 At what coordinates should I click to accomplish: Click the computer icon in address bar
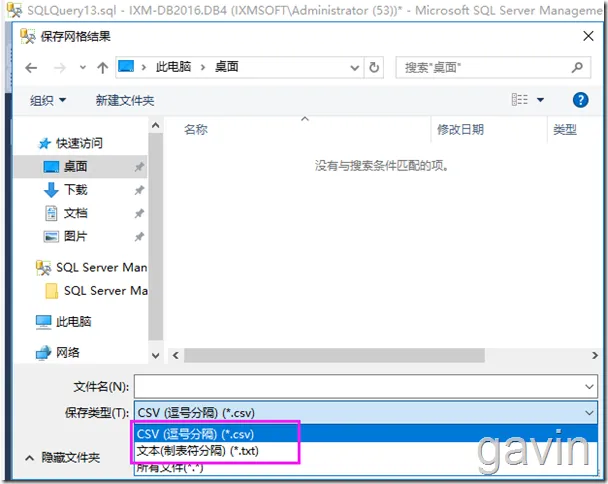[x=126, y=66]
